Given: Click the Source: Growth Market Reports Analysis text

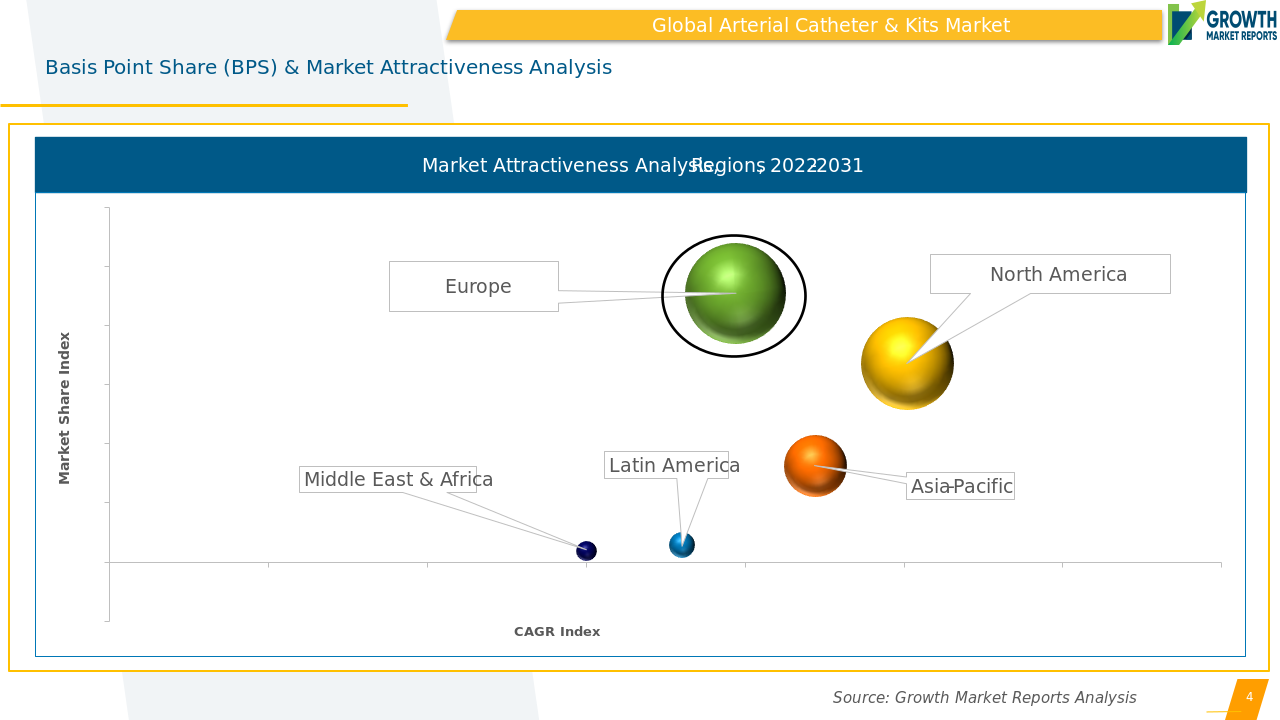Looking at the screenshot, I should tap(984, 698).
